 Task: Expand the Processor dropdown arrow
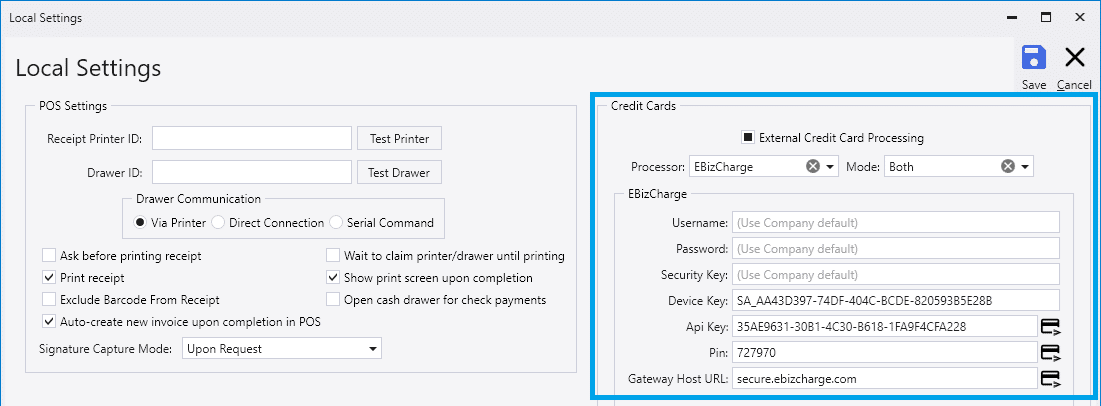click(x=829, y=167)
